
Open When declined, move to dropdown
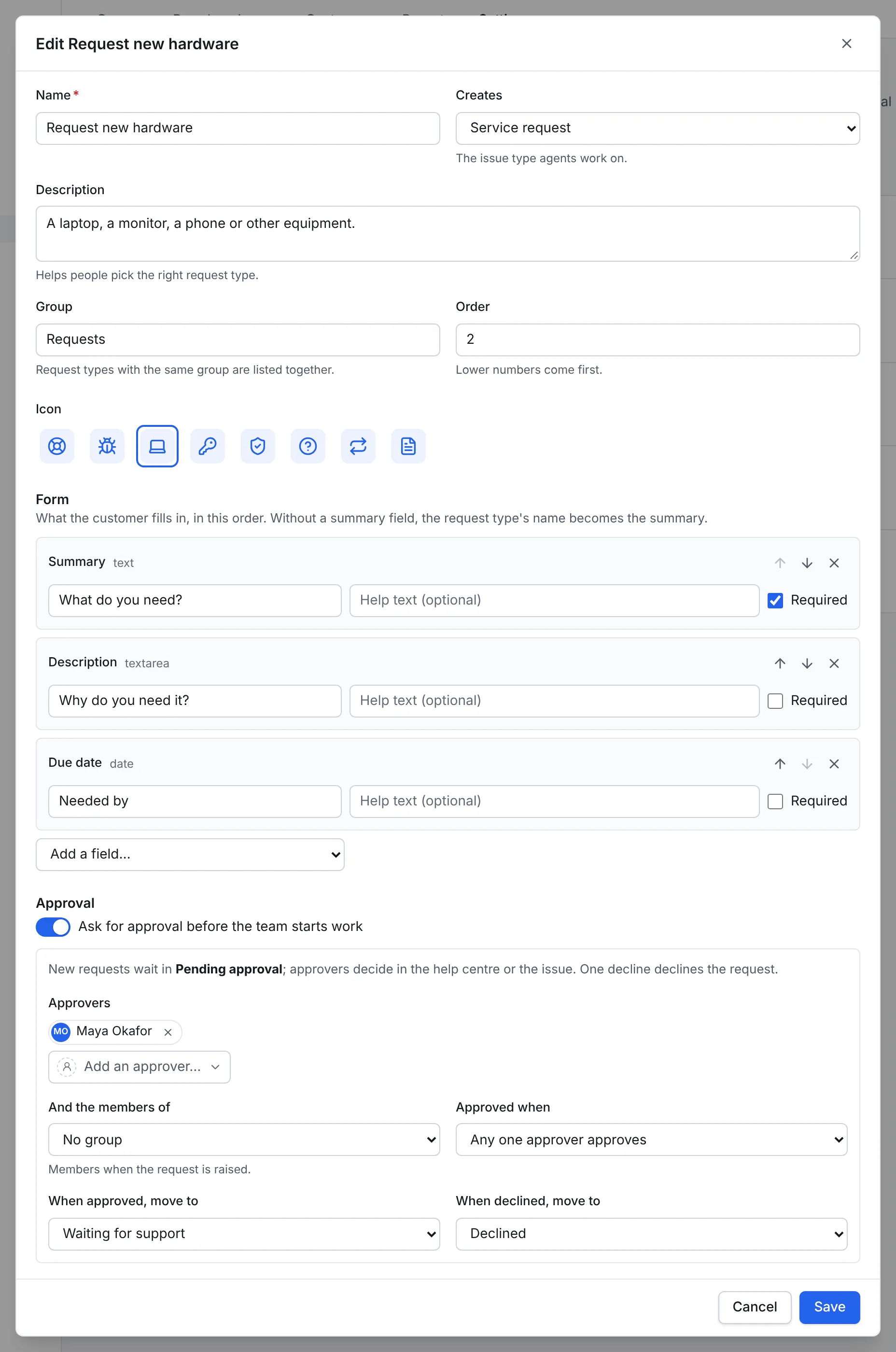(651, 1234)
